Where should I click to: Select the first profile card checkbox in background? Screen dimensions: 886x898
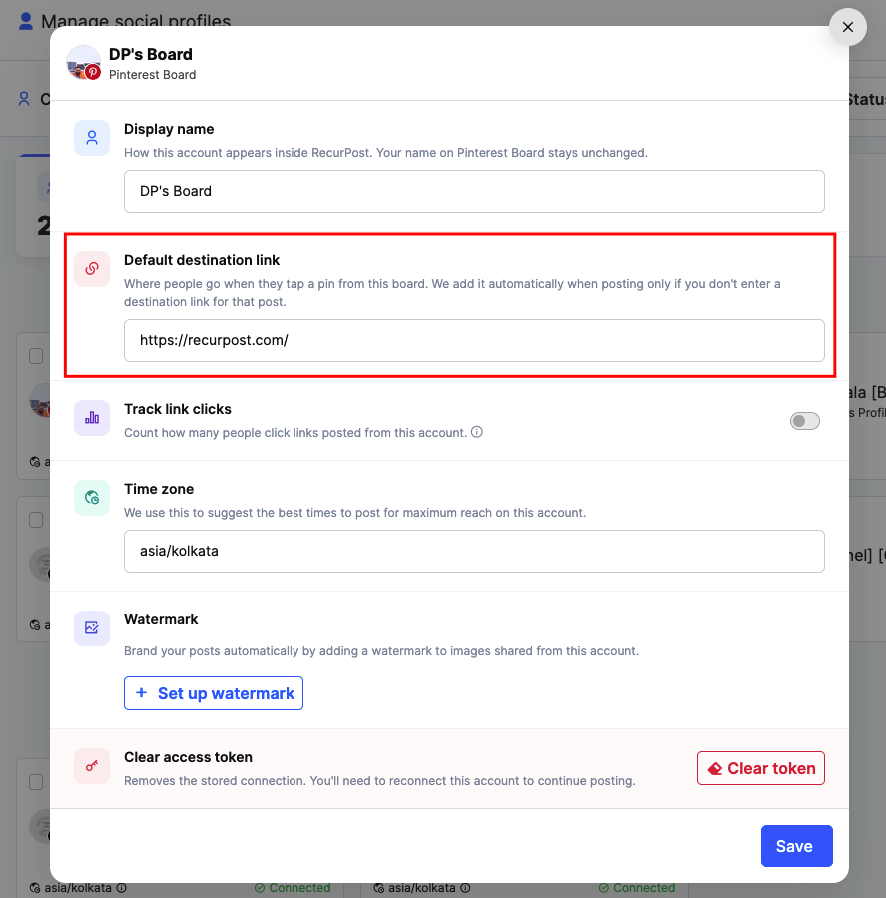(x=36, y=356)
